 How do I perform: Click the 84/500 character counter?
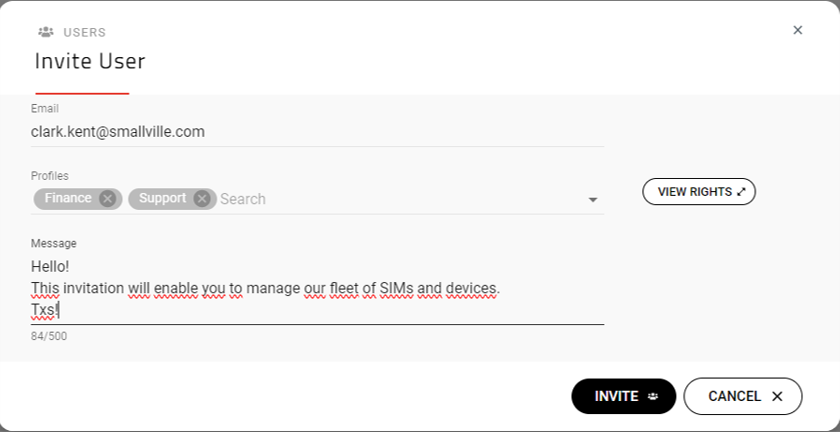[49, 336]
